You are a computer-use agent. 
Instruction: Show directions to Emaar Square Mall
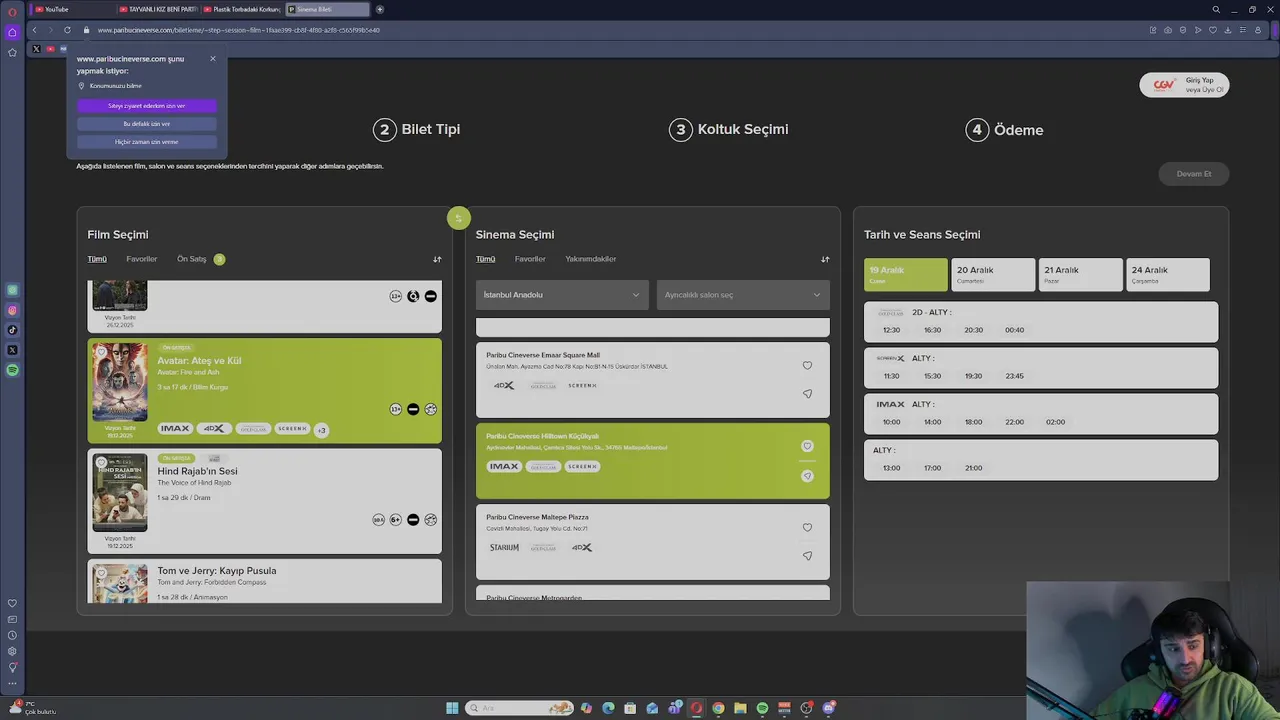(807, 394)
